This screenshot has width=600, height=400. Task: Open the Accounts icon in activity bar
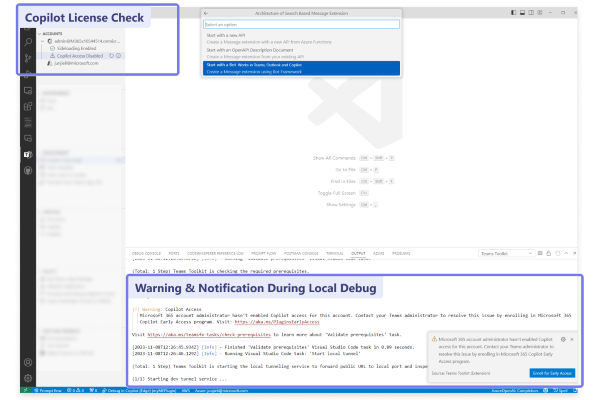(x=28, y=362)
